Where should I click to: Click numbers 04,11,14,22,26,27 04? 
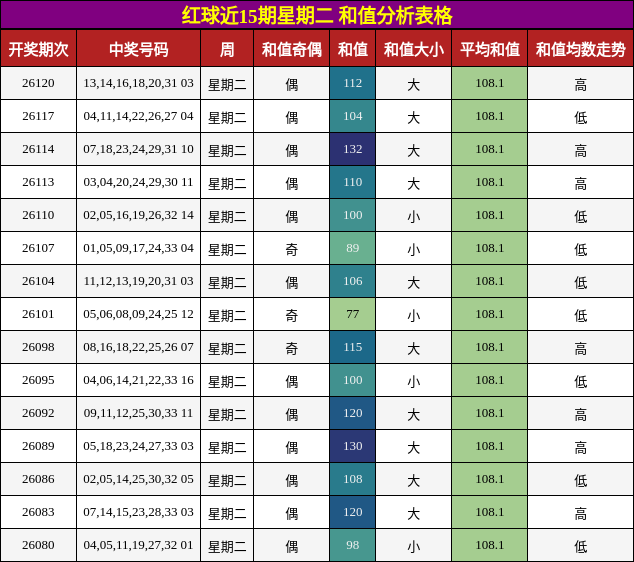(138, 116)
